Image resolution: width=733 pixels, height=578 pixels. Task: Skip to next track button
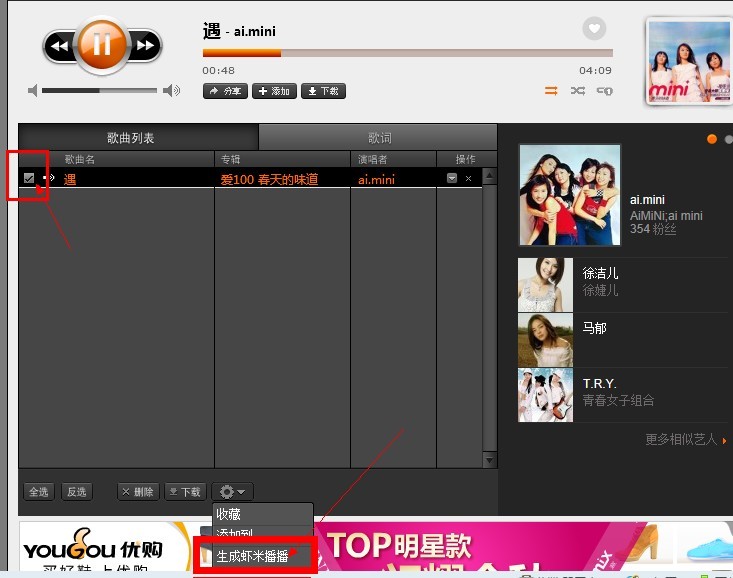144,45
